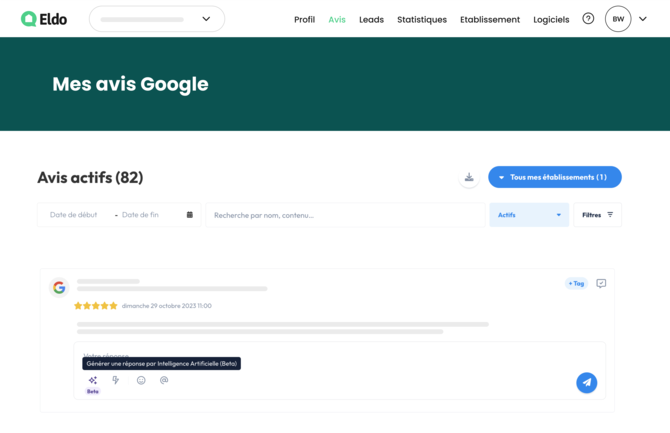The image size is (670, 433).
Task: Click the Mes avis Google title
Action: click(130, 84)
